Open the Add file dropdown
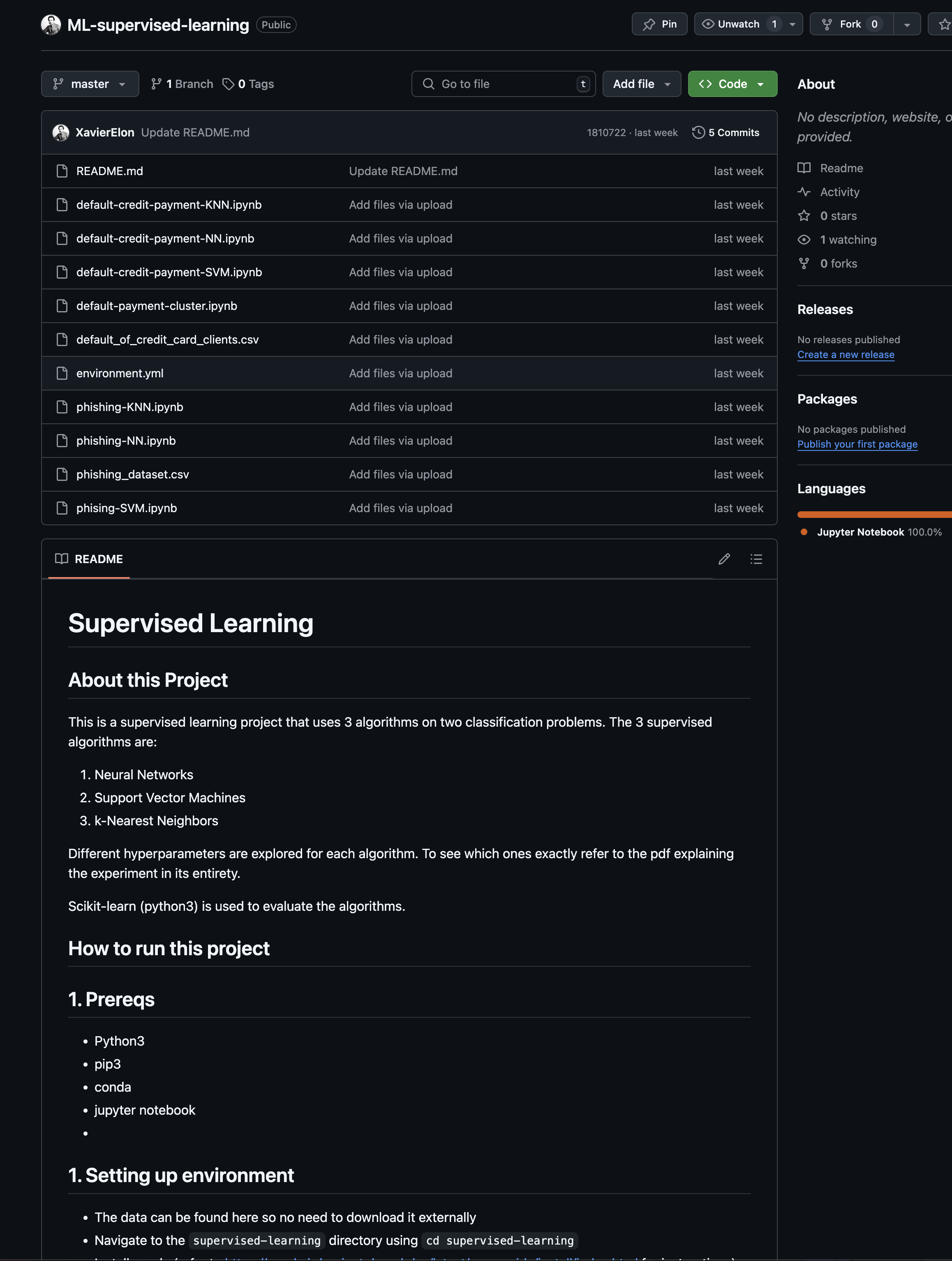The image size is (952, 1261). click(642, 84)
